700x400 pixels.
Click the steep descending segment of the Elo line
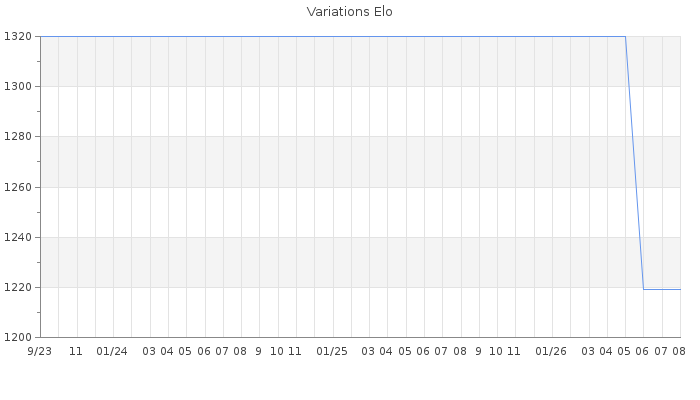(x=634, y=163)
